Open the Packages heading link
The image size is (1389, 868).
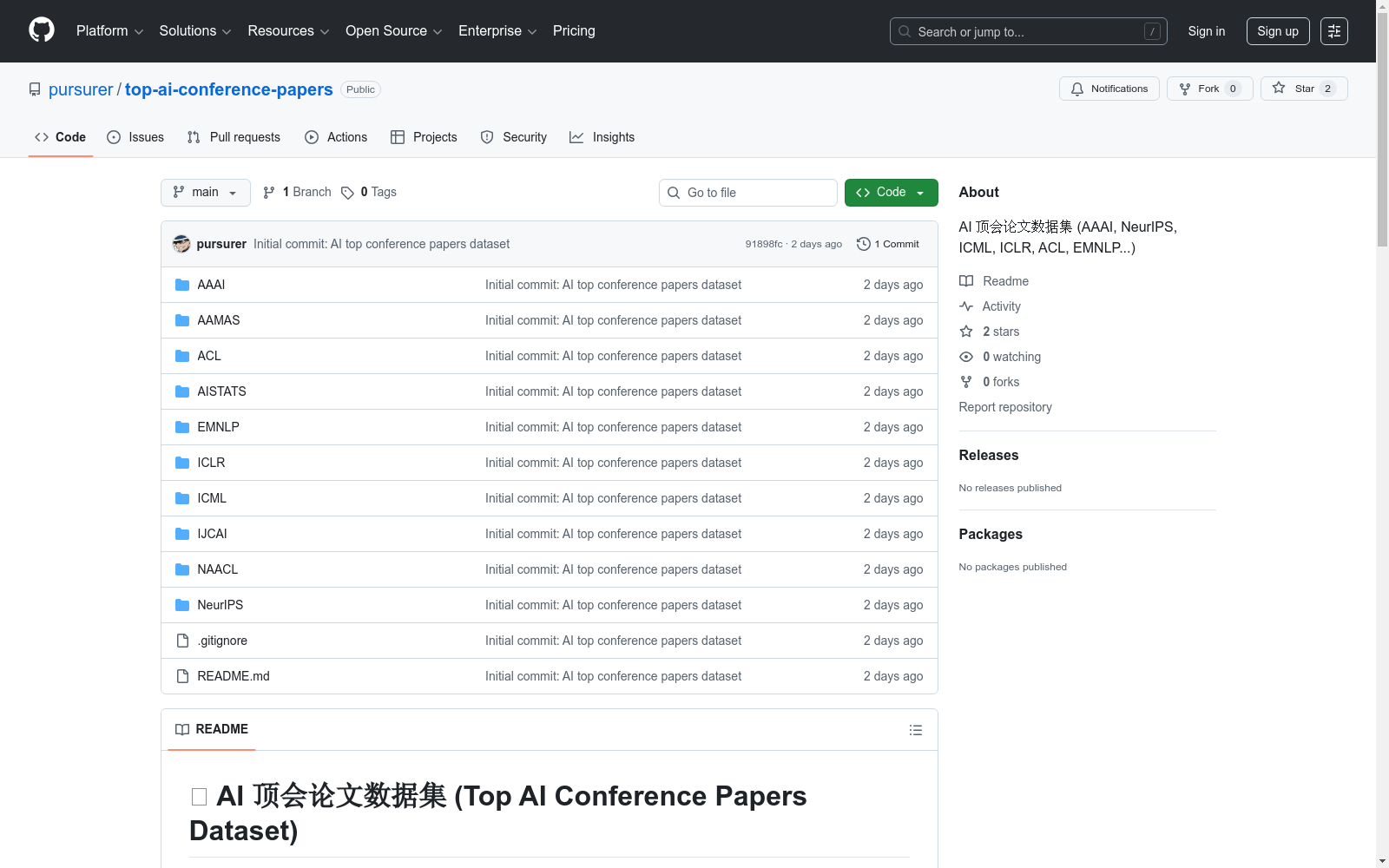pyautogui.click(x=991, y=534)
